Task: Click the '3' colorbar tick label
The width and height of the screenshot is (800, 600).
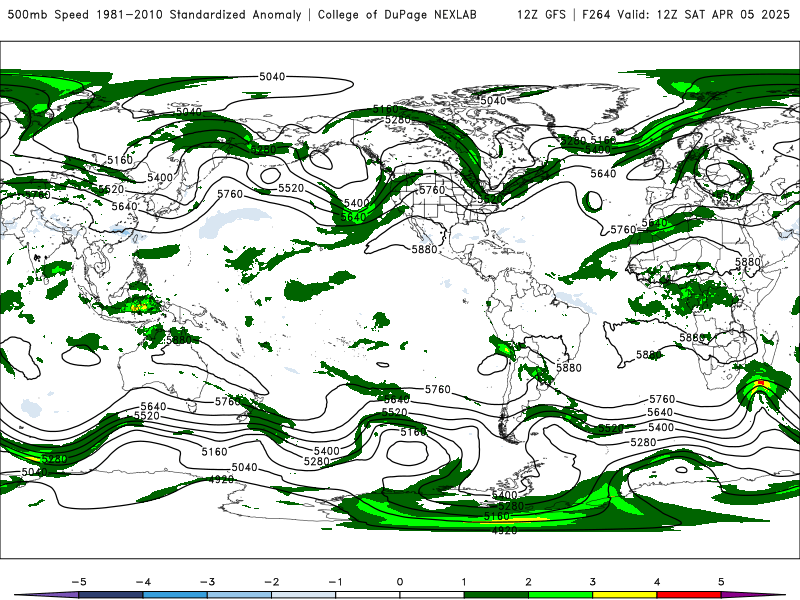Action: [x=592, y=582]
